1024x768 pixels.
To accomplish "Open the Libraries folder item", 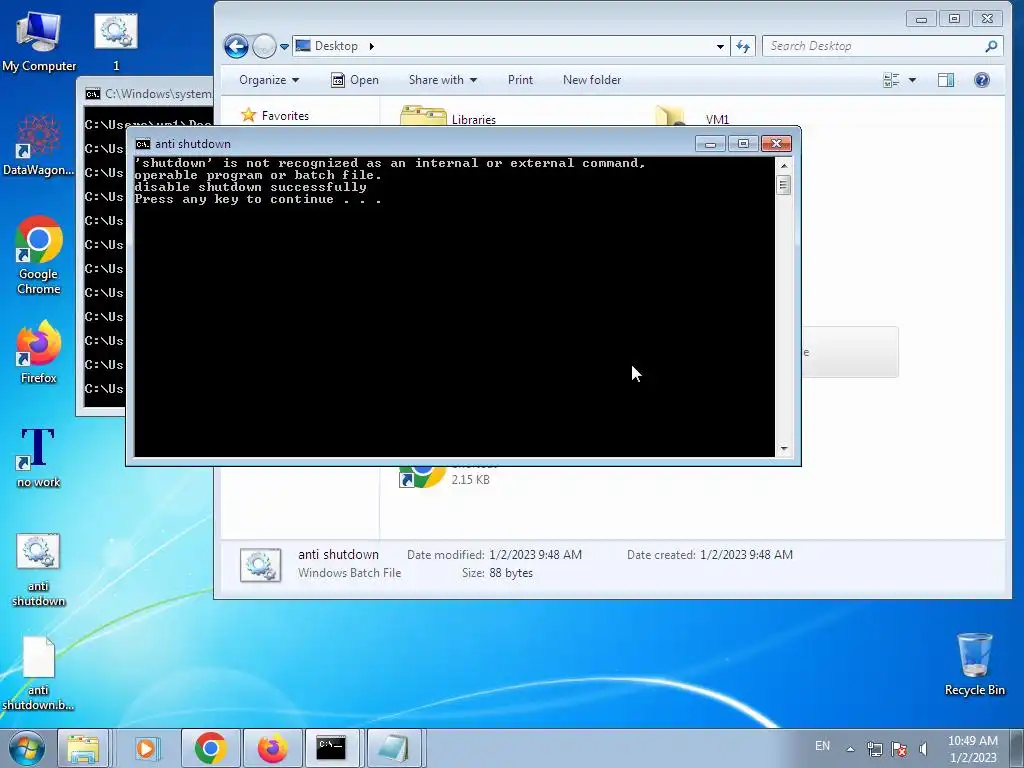I will [448, 116].
